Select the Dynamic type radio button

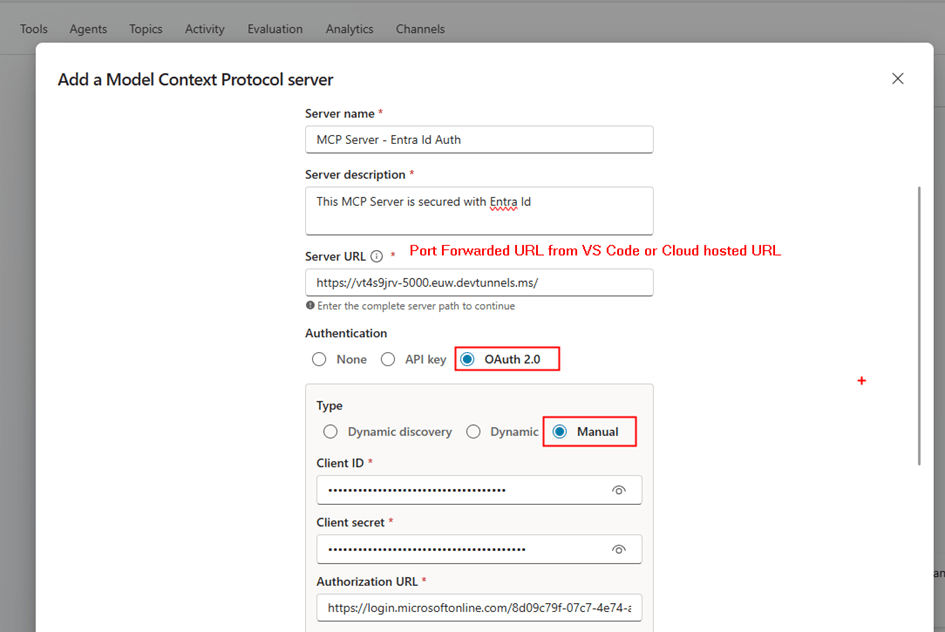[x=474, y=432]
